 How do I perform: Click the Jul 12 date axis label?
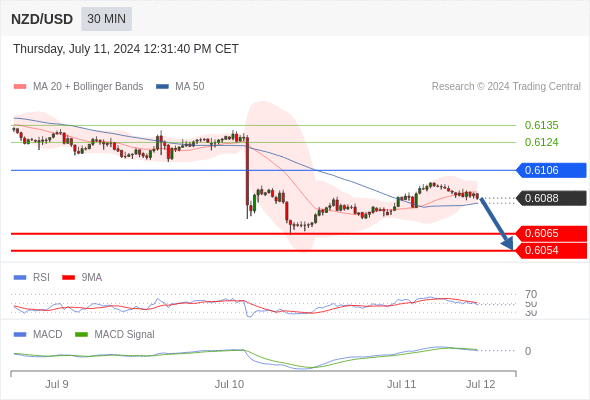point(481,384)
